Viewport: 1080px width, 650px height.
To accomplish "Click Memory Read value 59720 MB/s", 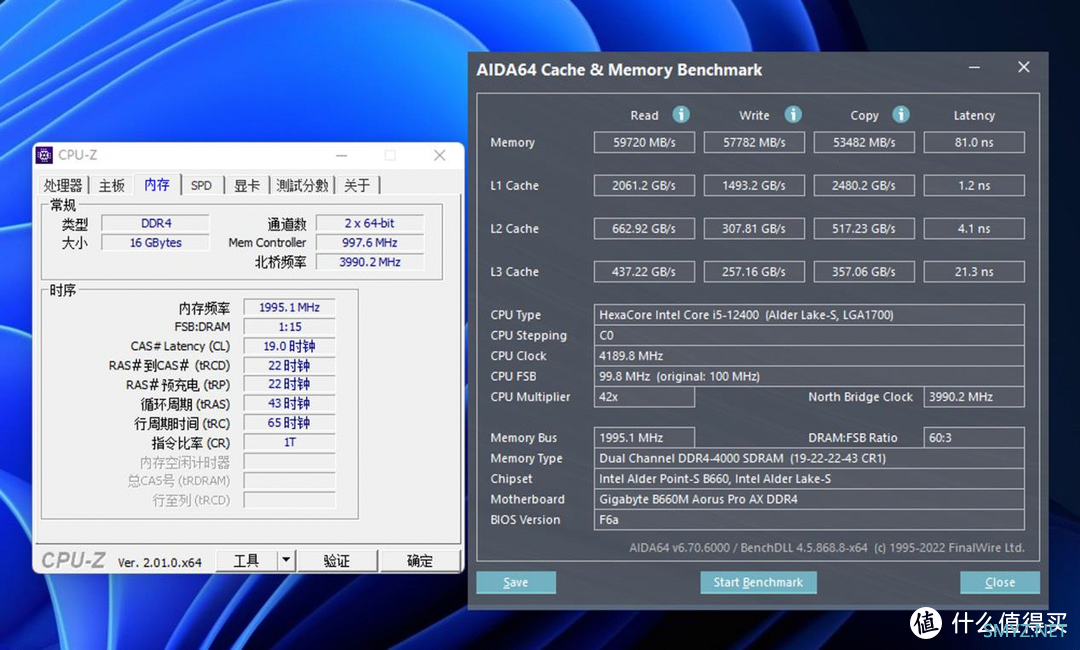I will tap(644, 143).
